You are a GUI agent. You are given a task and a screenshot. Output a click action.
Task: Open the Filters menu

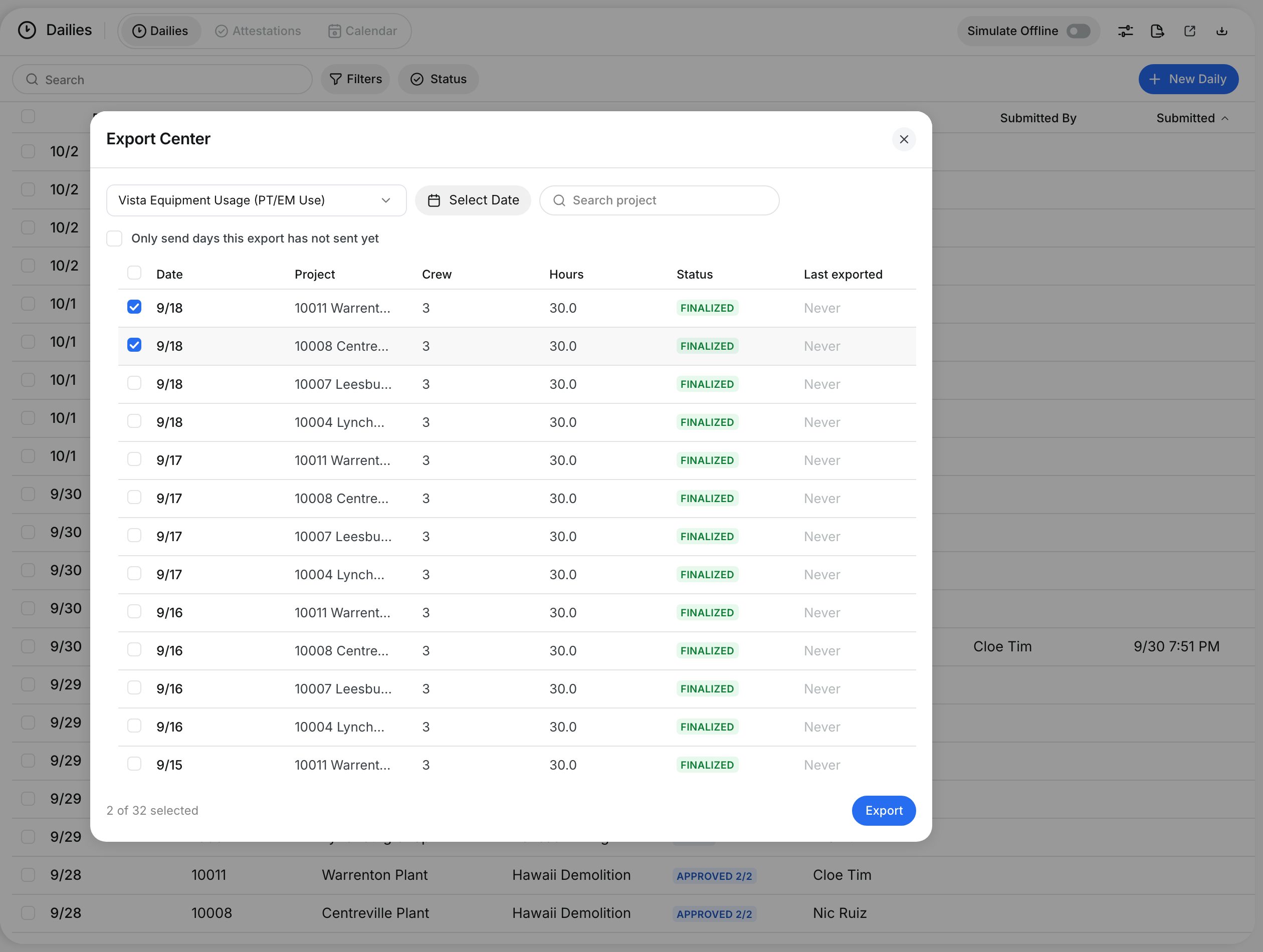point(355,79)
